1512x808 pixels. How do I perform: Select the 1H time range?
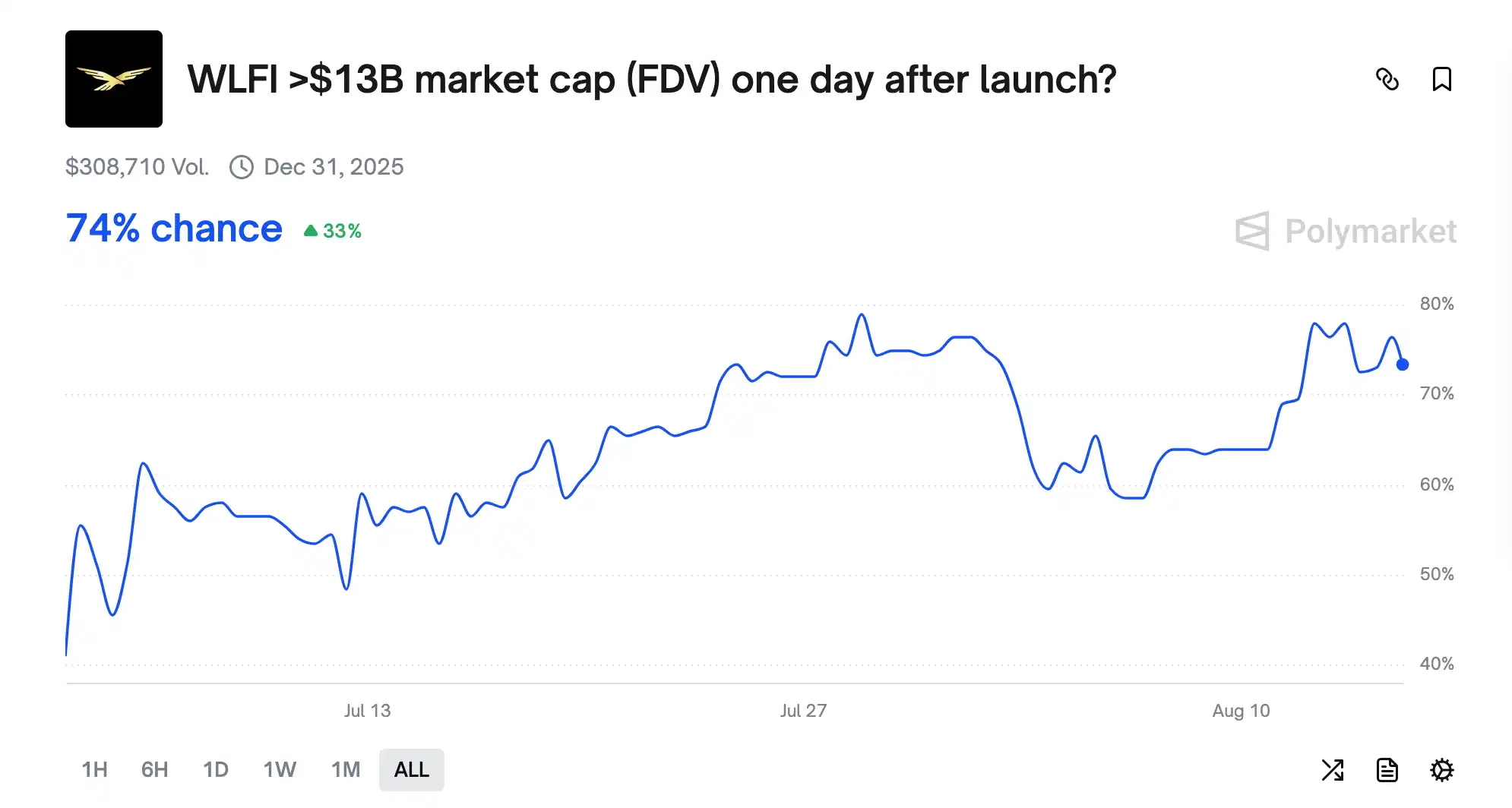pyautogui.click(x=95, y=770)
